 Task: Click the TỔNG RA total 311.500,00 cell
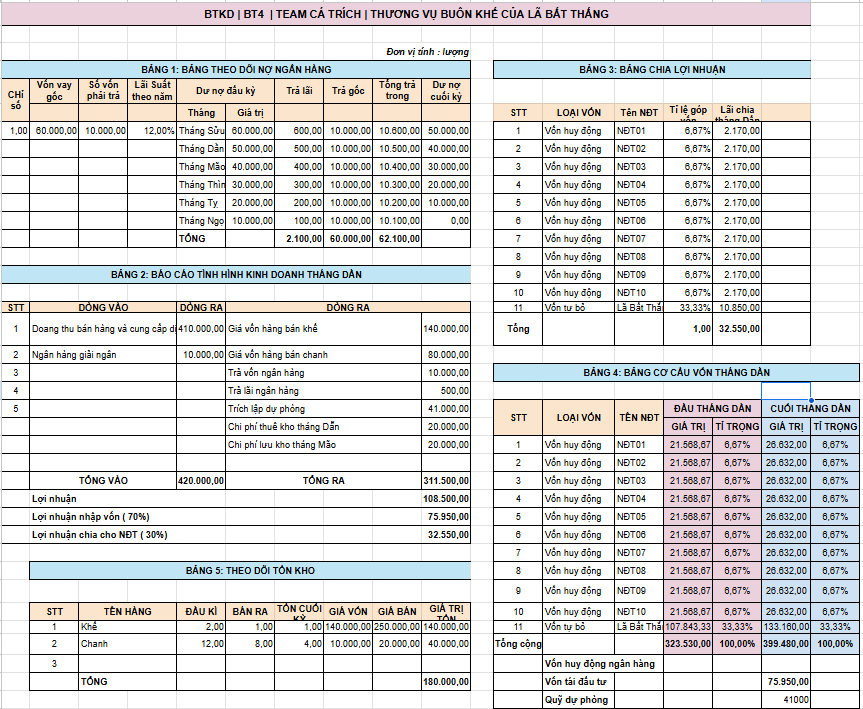point(446,481)
